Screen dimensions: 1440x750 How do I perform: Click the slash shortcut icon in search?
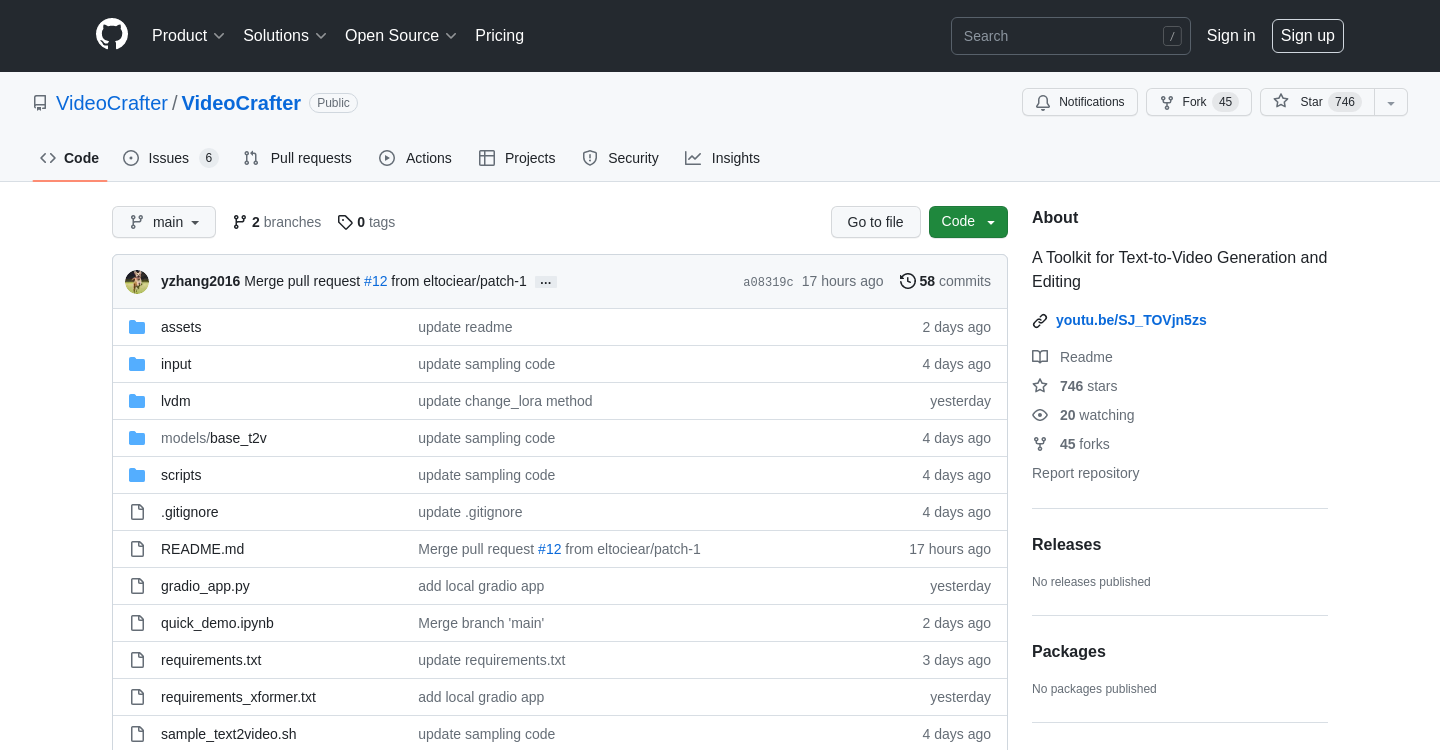click(1172, 36)
